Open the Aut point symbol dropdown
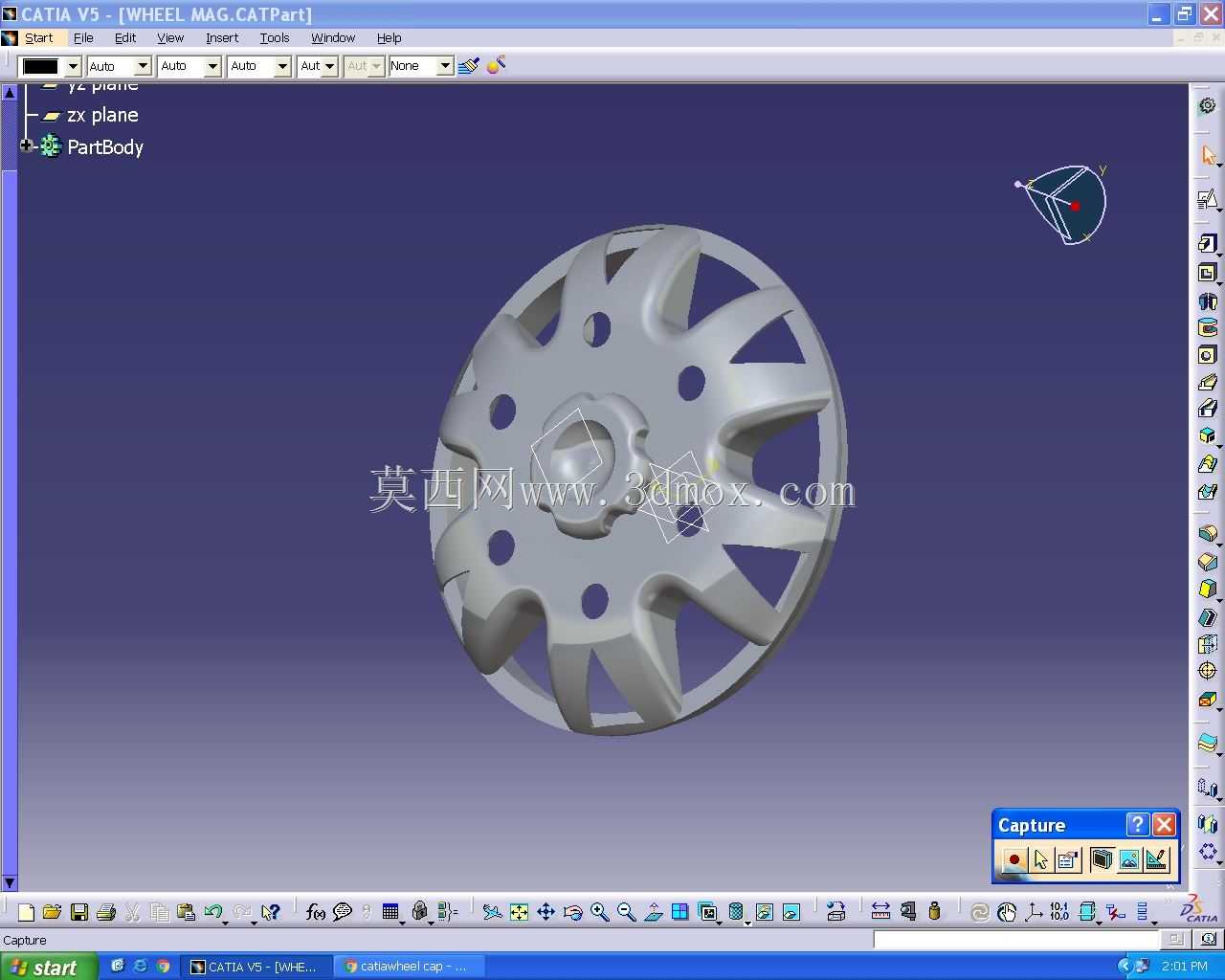The height and width of the screenshot is (980, 1225). click(x=329, y=66)
